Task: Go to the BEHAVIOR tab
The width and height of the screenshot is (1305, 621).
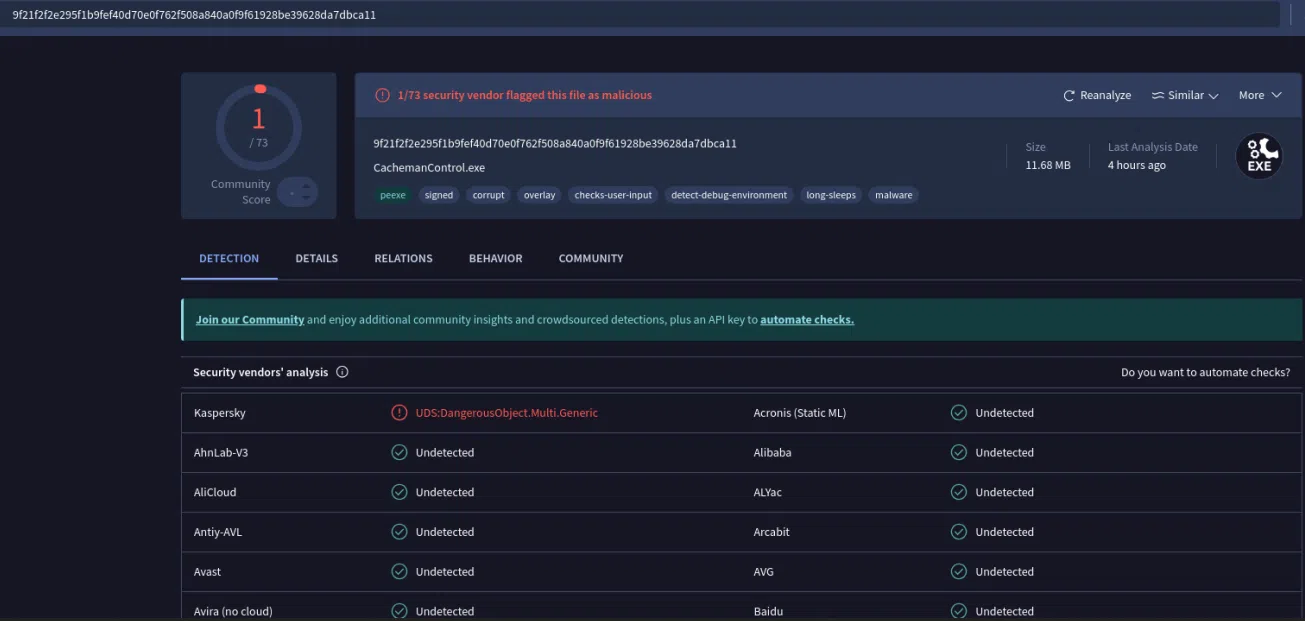Action: 495,258
